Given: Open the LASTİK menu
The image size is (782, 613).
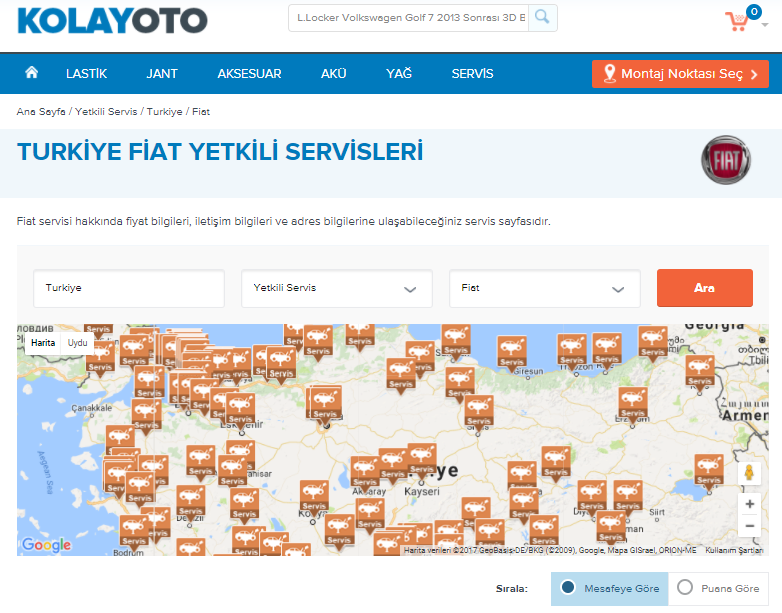Looking at the screenshot, I should [x=86, y=74].
